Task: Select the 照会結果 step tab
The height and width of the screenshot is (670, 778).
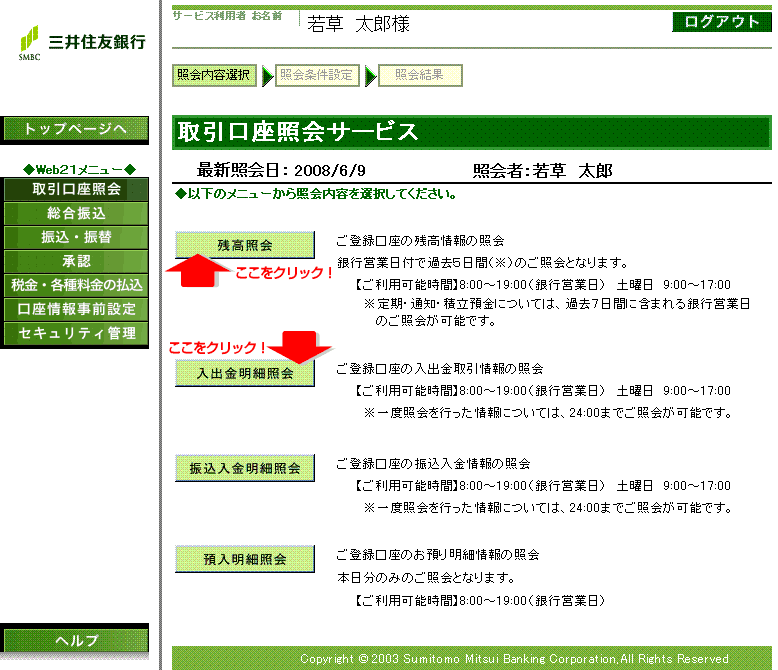Action: [420, 75]
